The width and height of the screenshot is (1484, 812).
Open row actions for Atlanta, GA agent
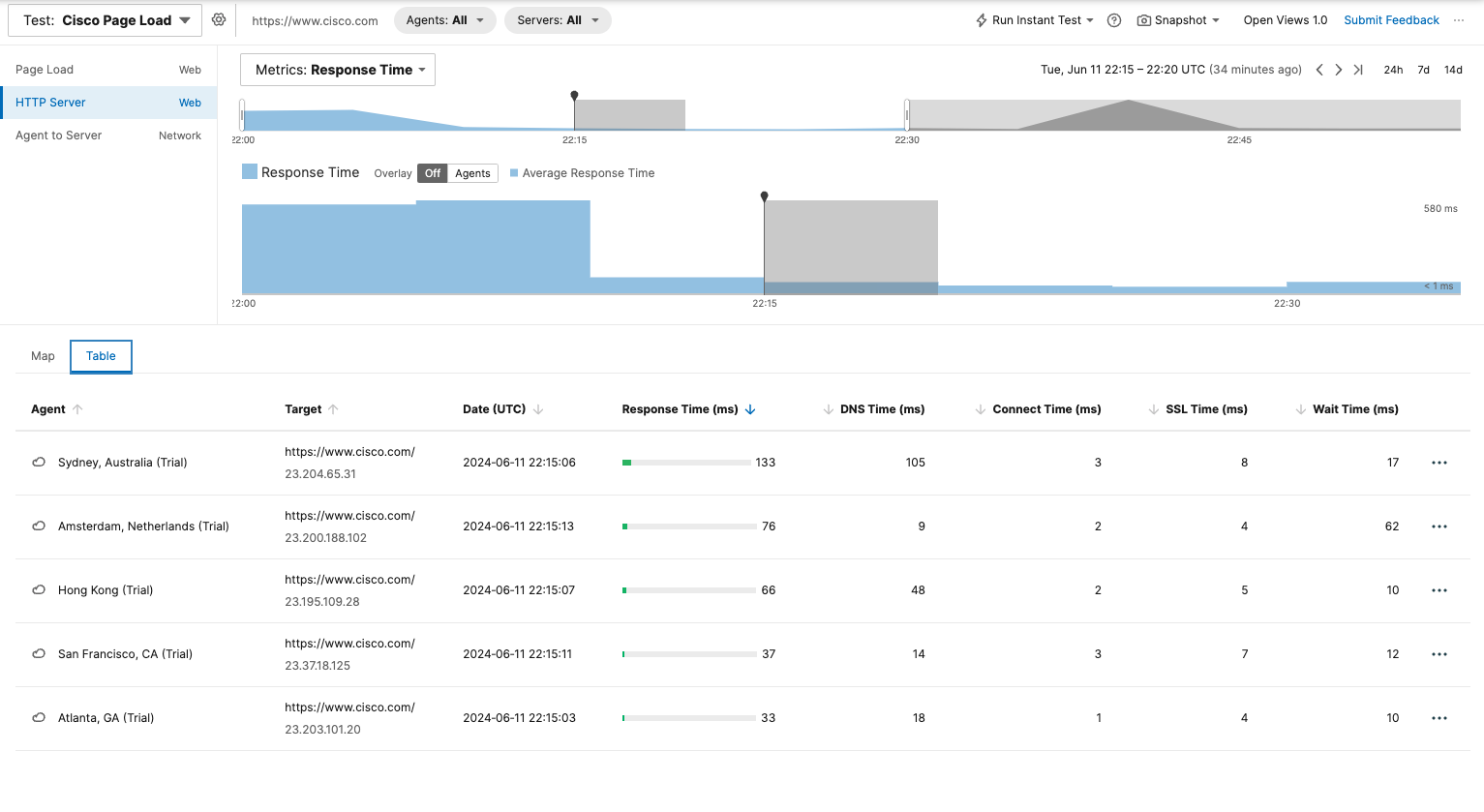point(1439,718)
